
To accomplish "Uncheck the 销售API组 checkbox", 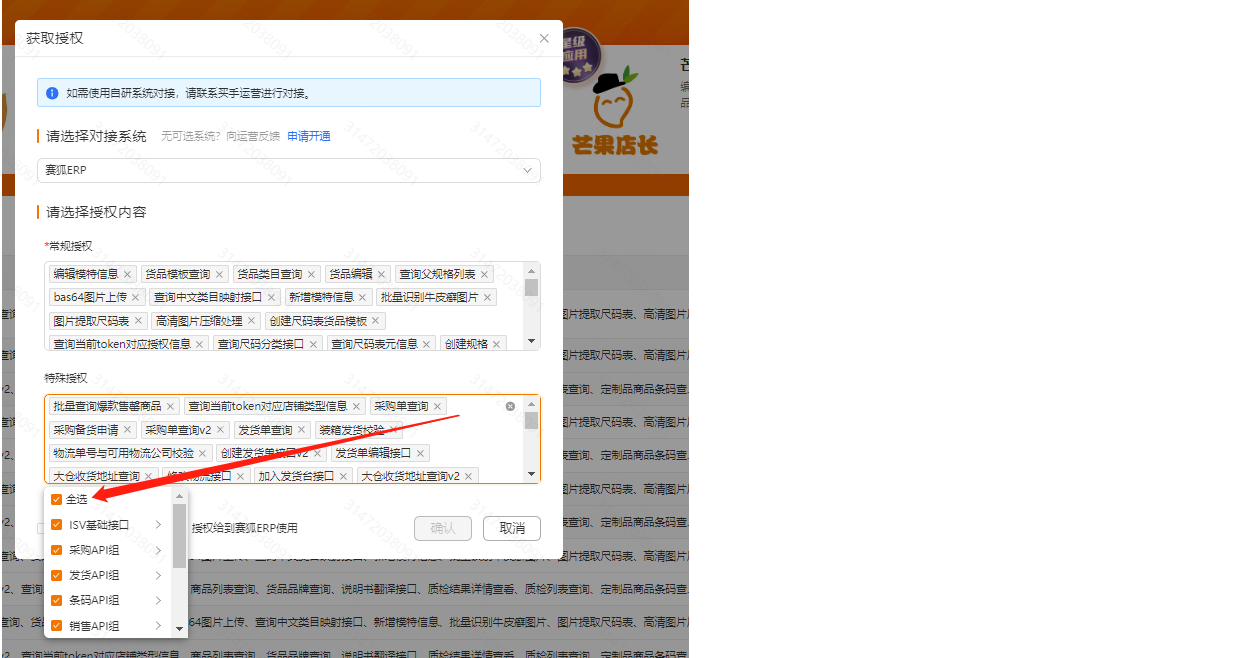I will tap(56, 626).
